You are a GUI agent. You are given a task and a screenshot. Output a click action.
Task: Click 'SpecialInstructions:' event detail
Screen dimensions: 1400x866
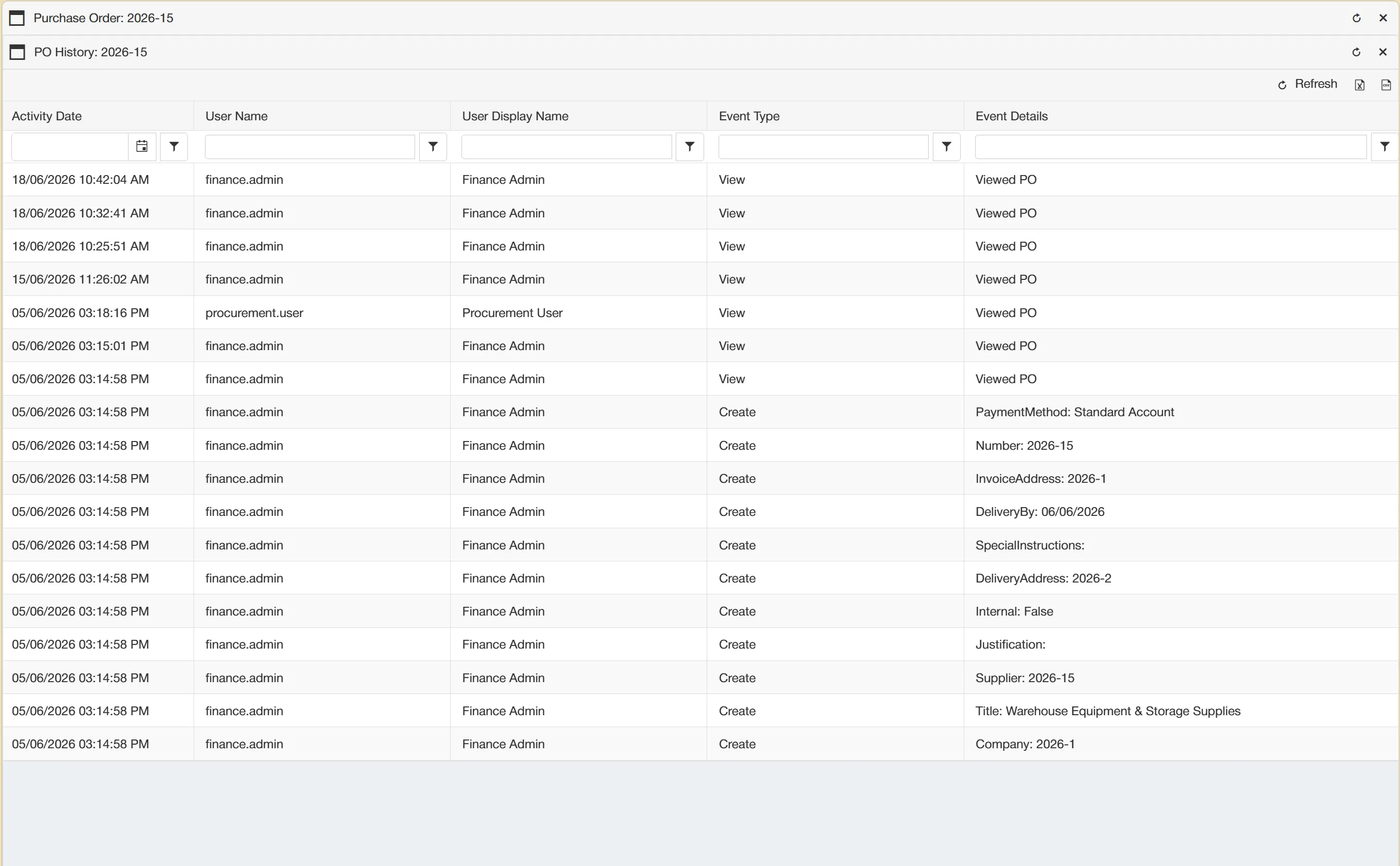point(1029,545)
